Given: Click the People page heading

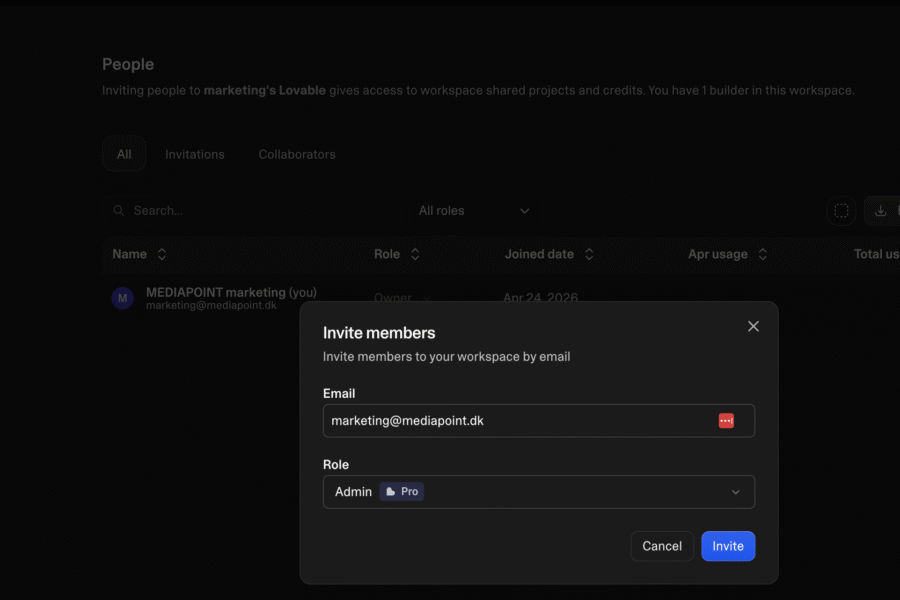Looking at the screenshot, I should pyautogui.click(x=128, y=64).
